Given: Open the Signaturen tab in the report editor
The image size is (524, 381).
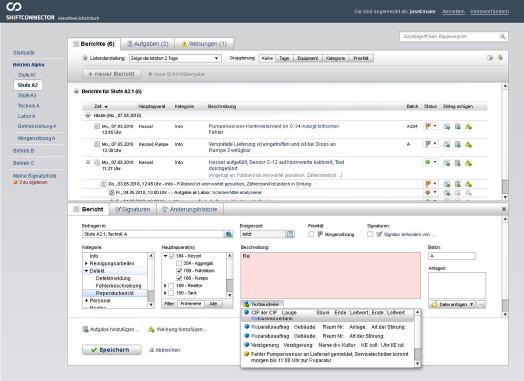Looking at the screenshot, I should tap(133, 209).
